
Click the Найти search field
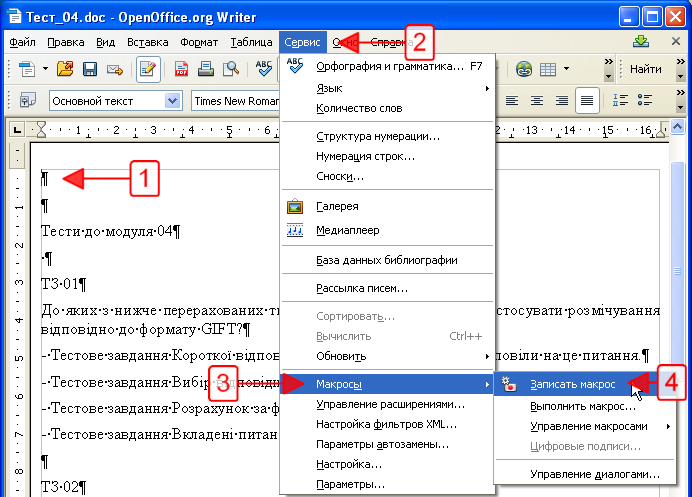(x=646, y=69)
